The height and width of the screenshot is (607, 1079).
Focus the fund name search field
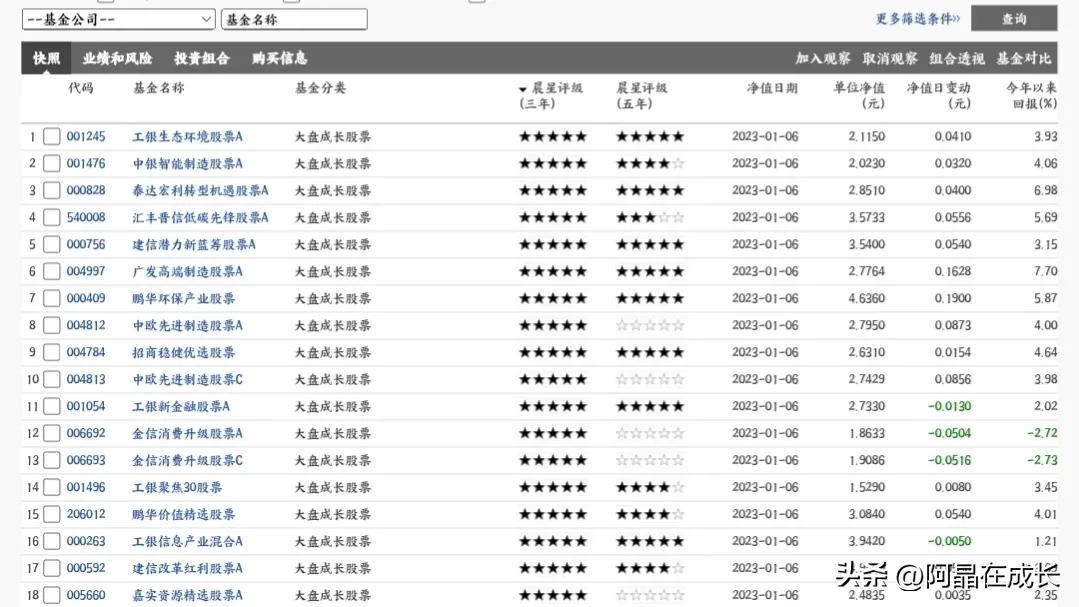click(x=294, y=19)
